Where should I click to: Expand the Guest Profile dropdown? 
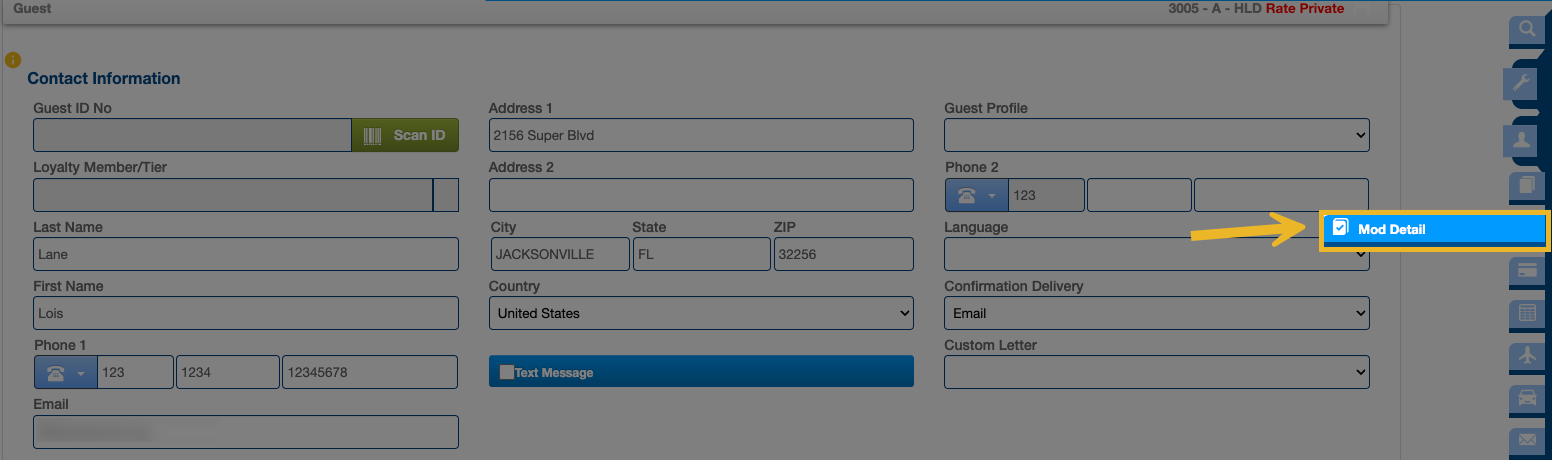point(1156,135)
